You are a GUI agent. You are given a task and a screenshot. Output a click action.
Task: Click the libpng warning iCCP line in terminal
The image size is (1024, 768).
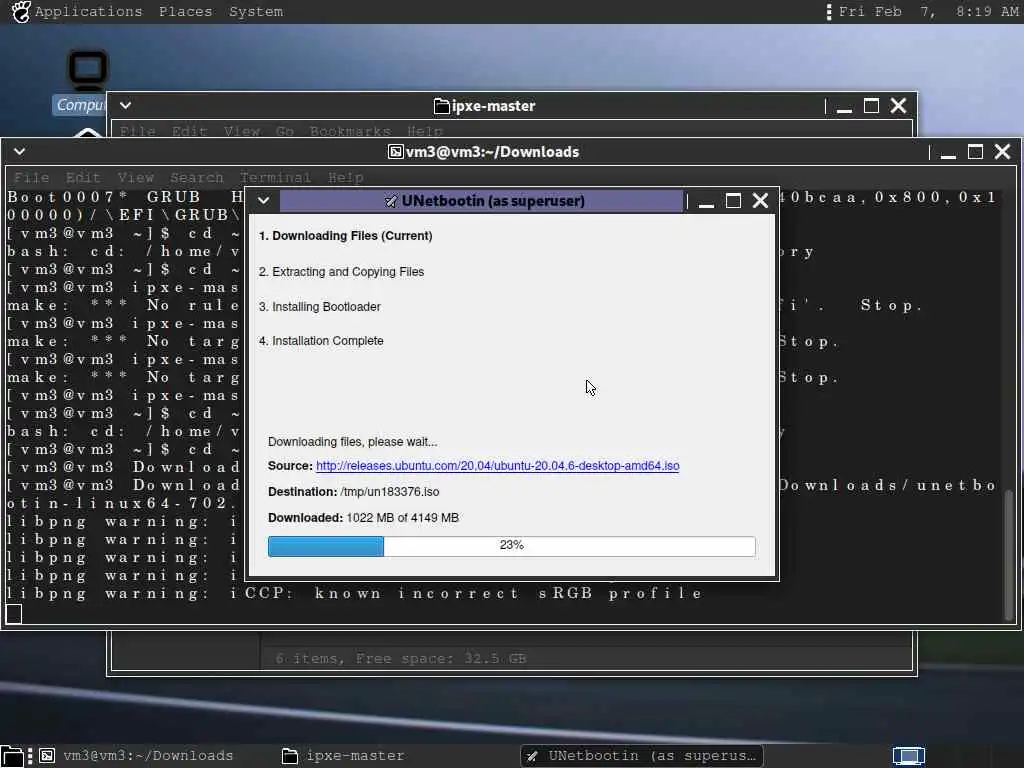355,594
